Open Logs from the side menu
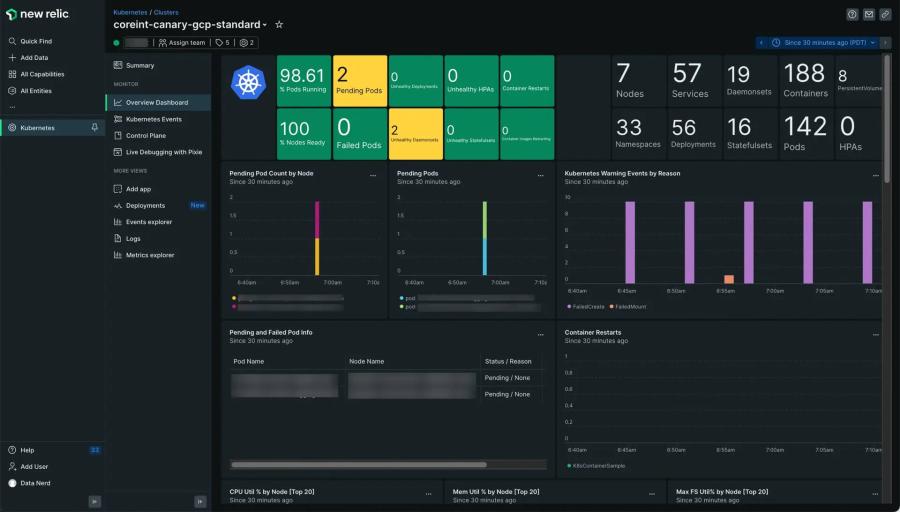The image size is (900, 512). click(x=158, y=238)
